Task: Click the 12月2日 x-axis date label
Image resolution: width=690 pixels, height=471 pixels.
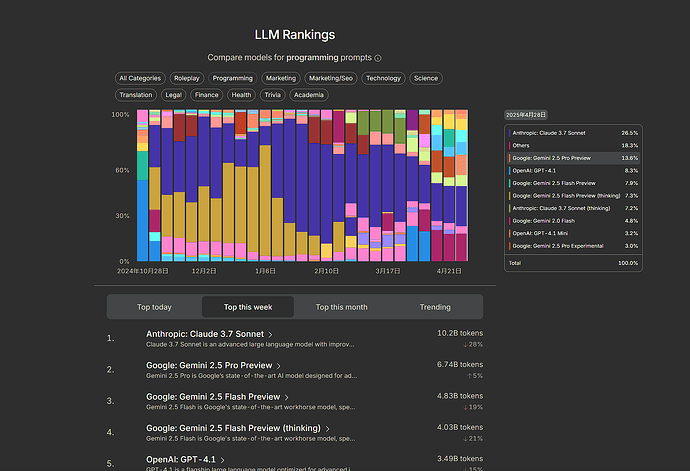Action: pyautogui.click(x=204, y=271)
